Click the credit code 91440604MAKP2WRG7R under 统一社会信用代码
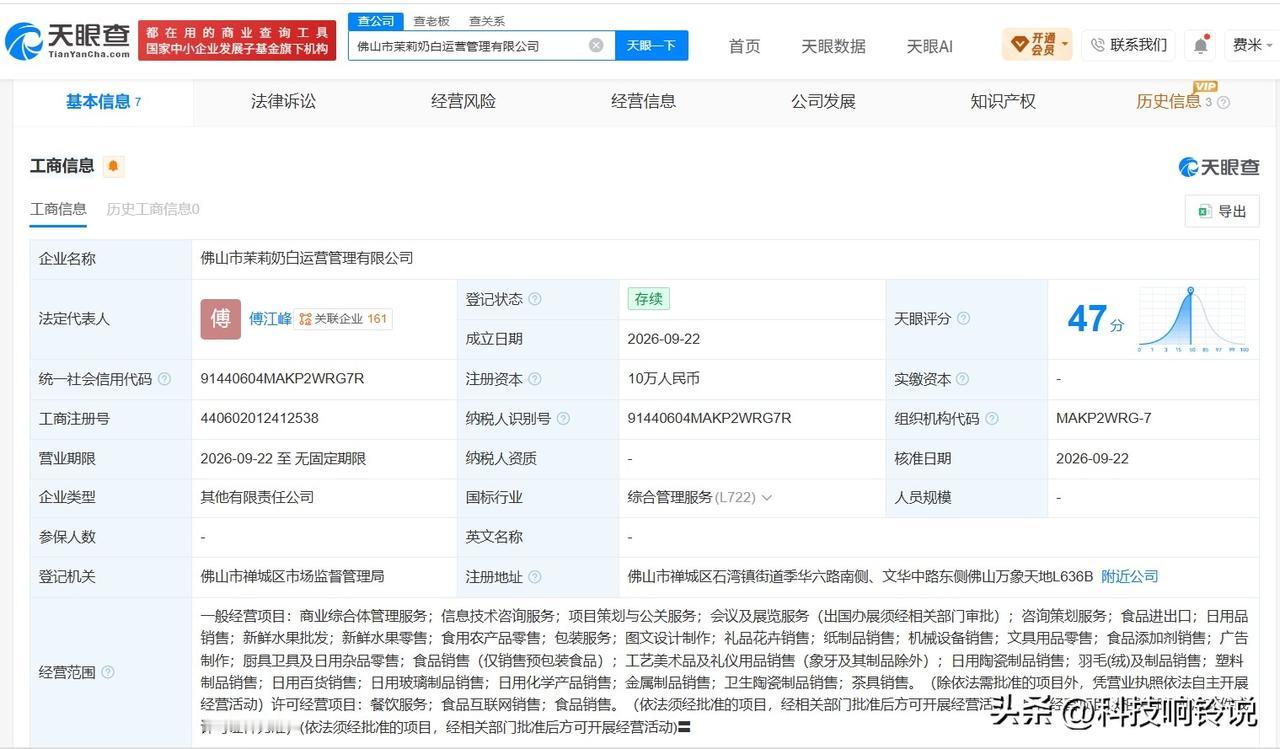This screenshot has height=749, width=1280. (x=282, y=379)
